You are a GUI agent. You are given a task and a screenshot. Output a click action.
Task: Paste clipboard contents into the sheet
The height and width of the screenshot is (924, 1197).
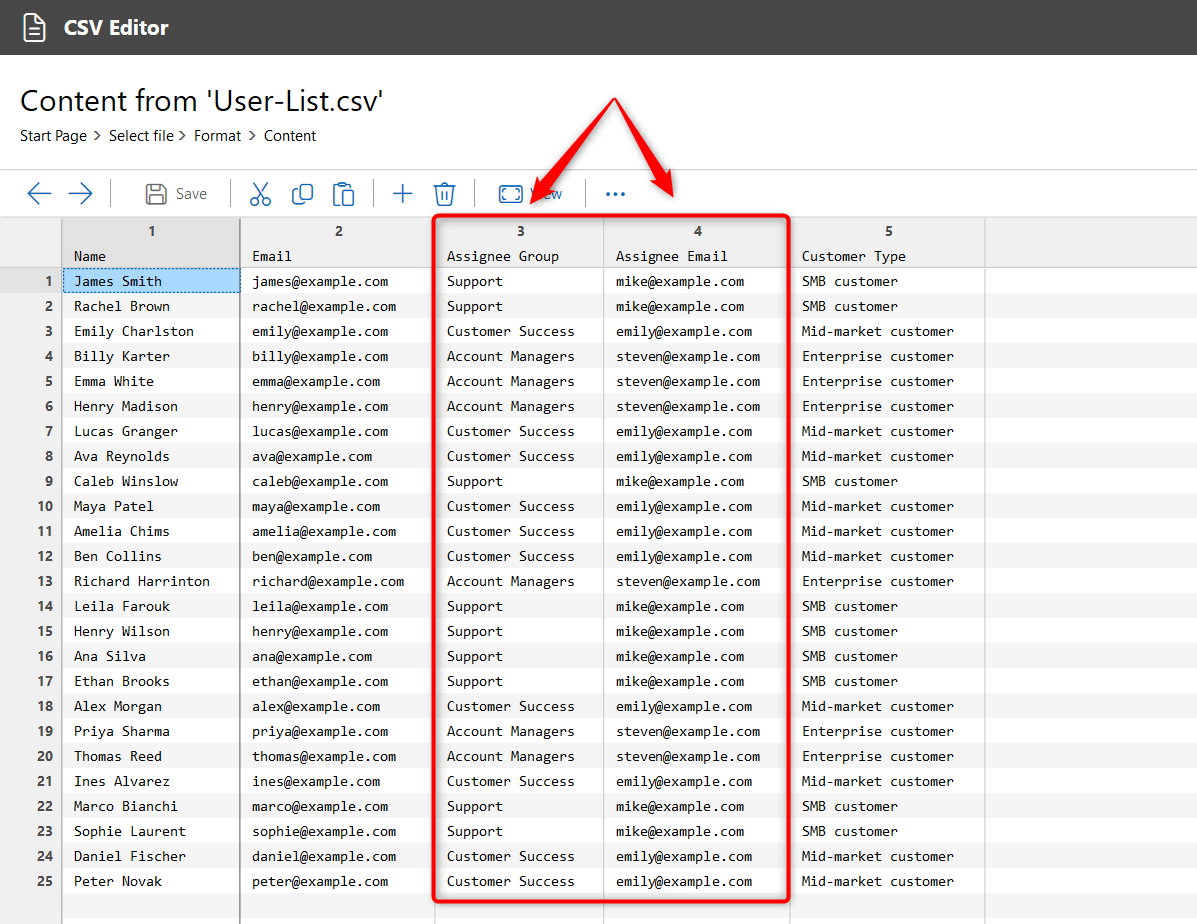point(343,193)
